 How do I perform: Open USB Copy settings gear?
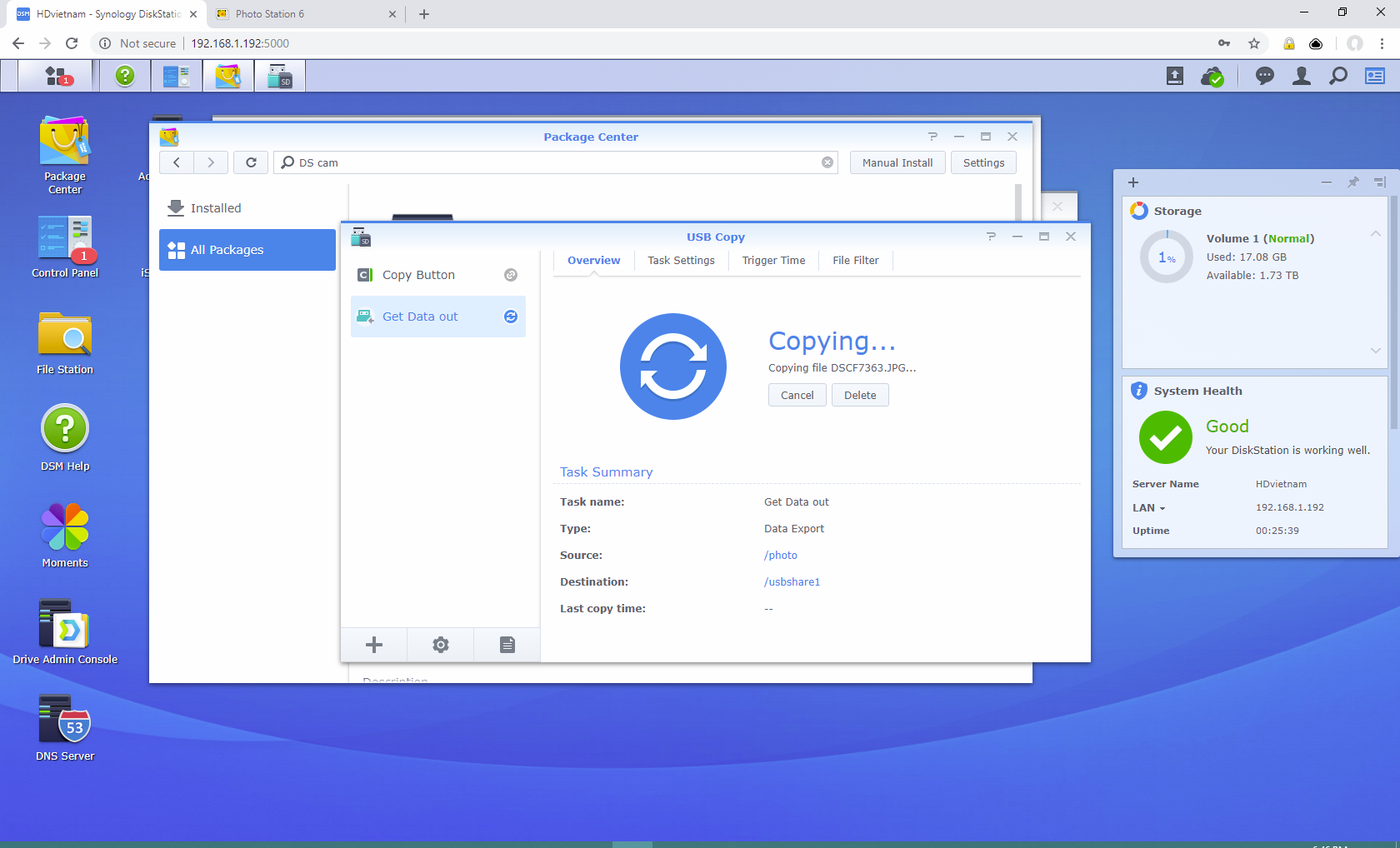(x=441, y=645)
